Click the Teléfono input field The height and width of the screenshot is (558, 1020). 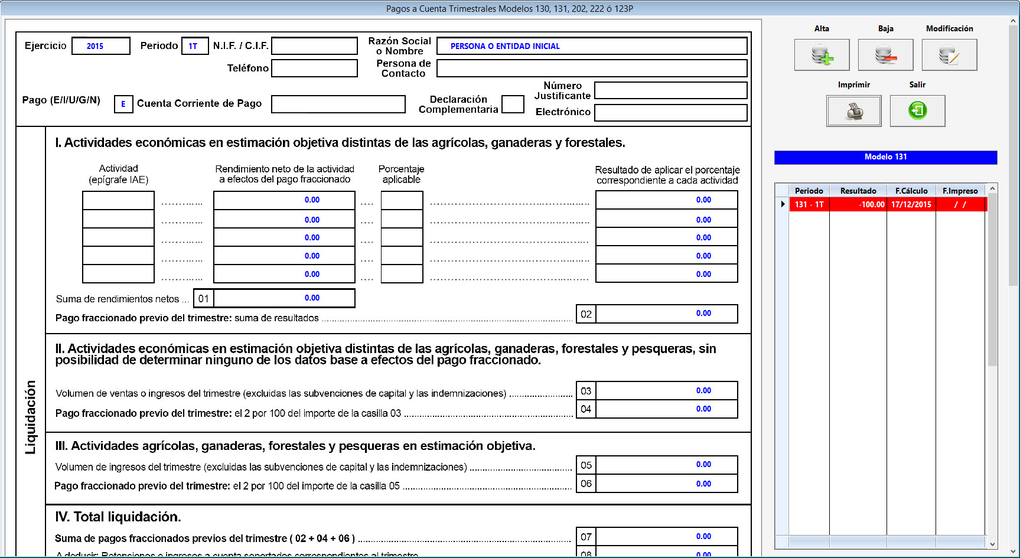pos(314,68)
